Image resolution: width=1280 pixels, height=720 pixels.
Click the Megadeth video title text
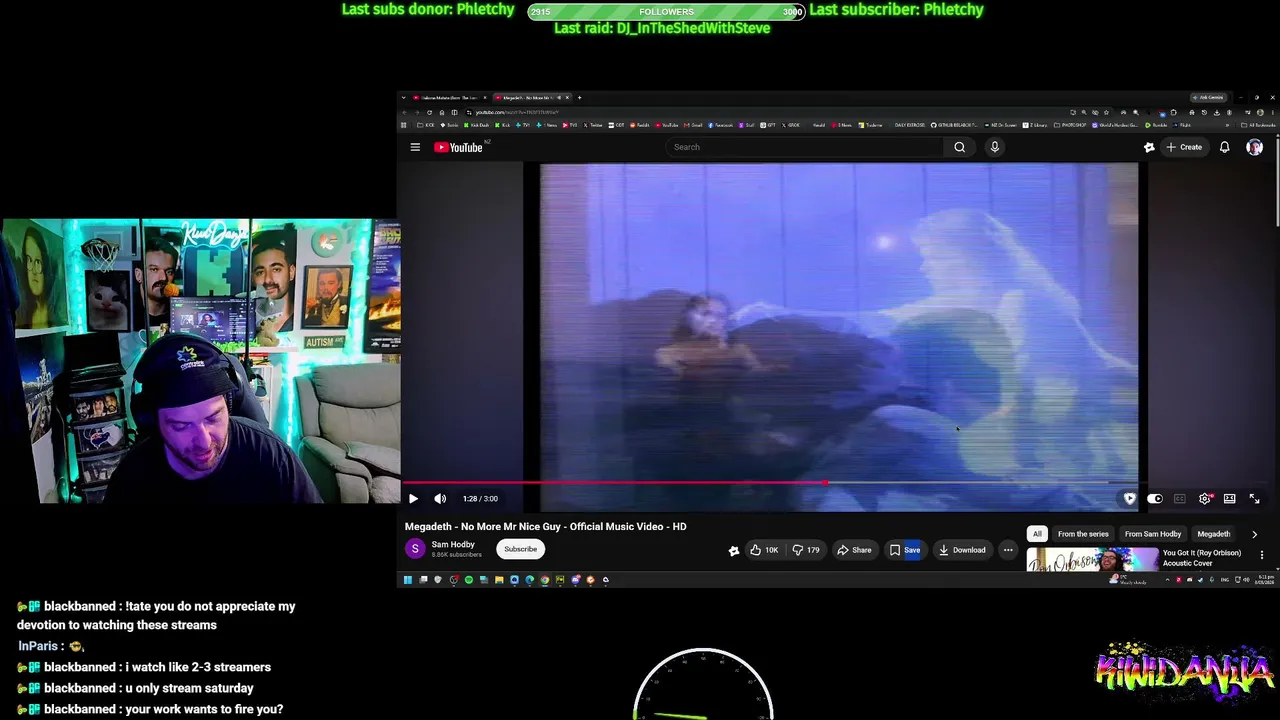pyautogui.click(x=545, y=526)
